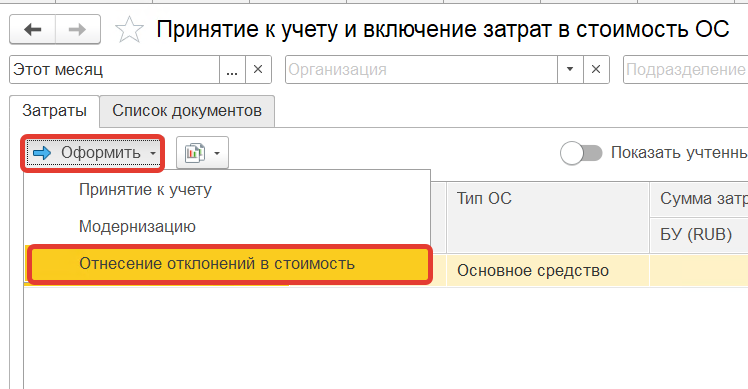
Task: Choose 'Модернизацию' from the menu
Action: pos(227,226)
